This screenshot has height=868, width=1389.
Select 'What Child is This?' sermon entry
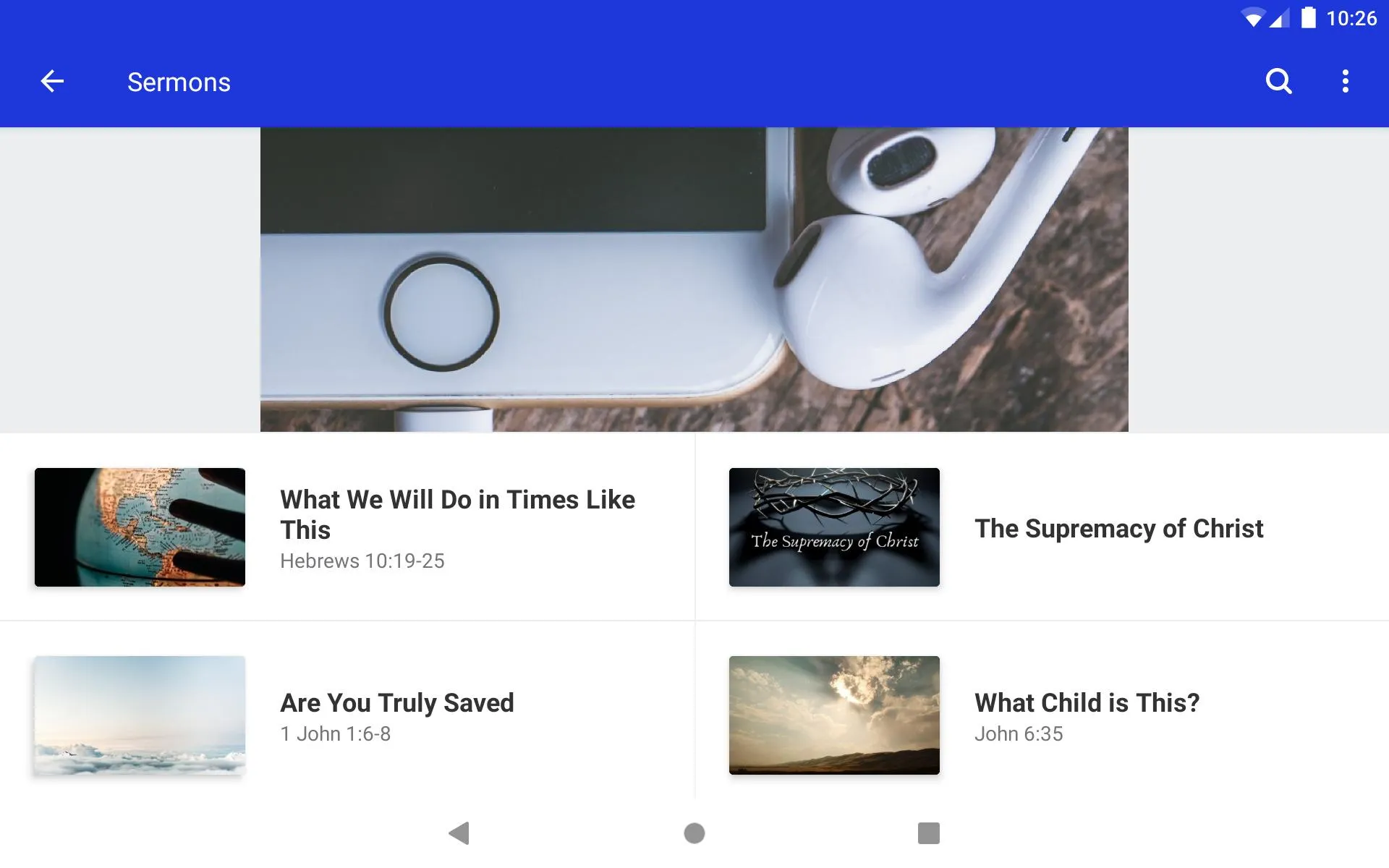(1041, 714)
